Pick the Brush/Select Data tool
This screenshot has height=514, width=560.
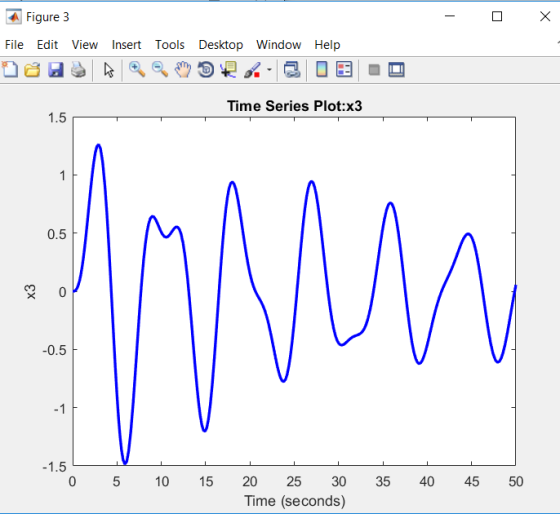click(252, 70)
